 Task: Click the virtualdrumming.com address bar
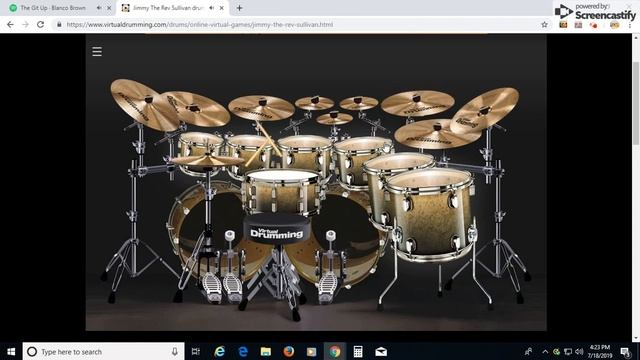tap(298, 24)
